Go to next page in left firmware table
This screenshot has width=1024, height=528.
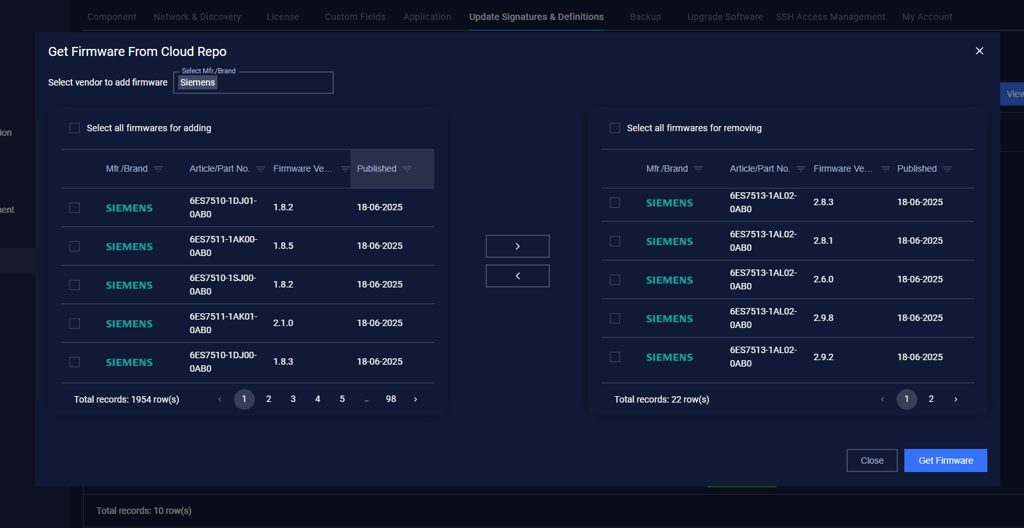416,399
